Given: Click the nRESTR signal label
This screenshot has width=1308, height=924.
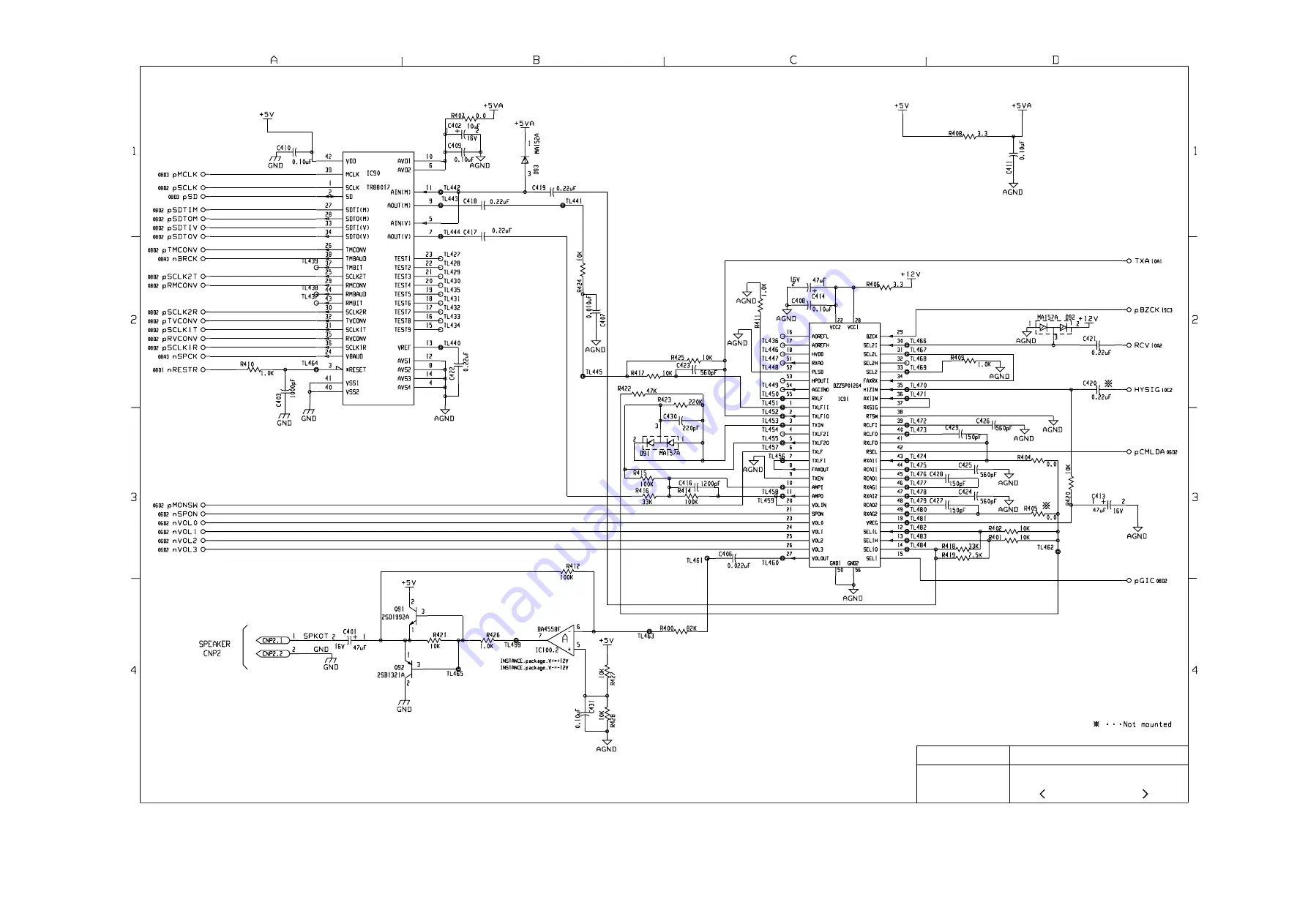Looking at the screenshot, I should coord(182,370).
